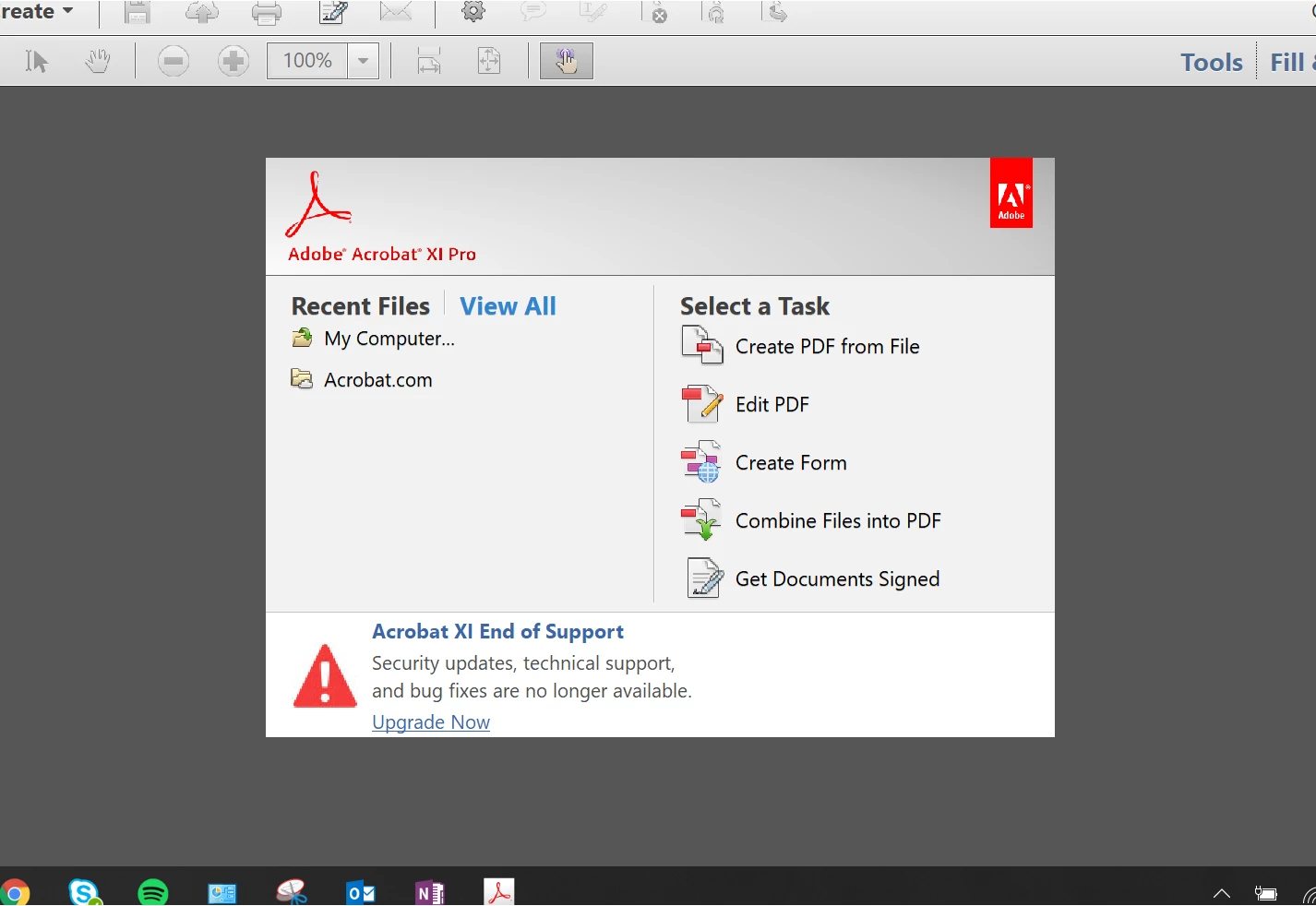This screenshot has width=1316, height=906.
Task: Click the Print file icon
Action: [267, 12]
